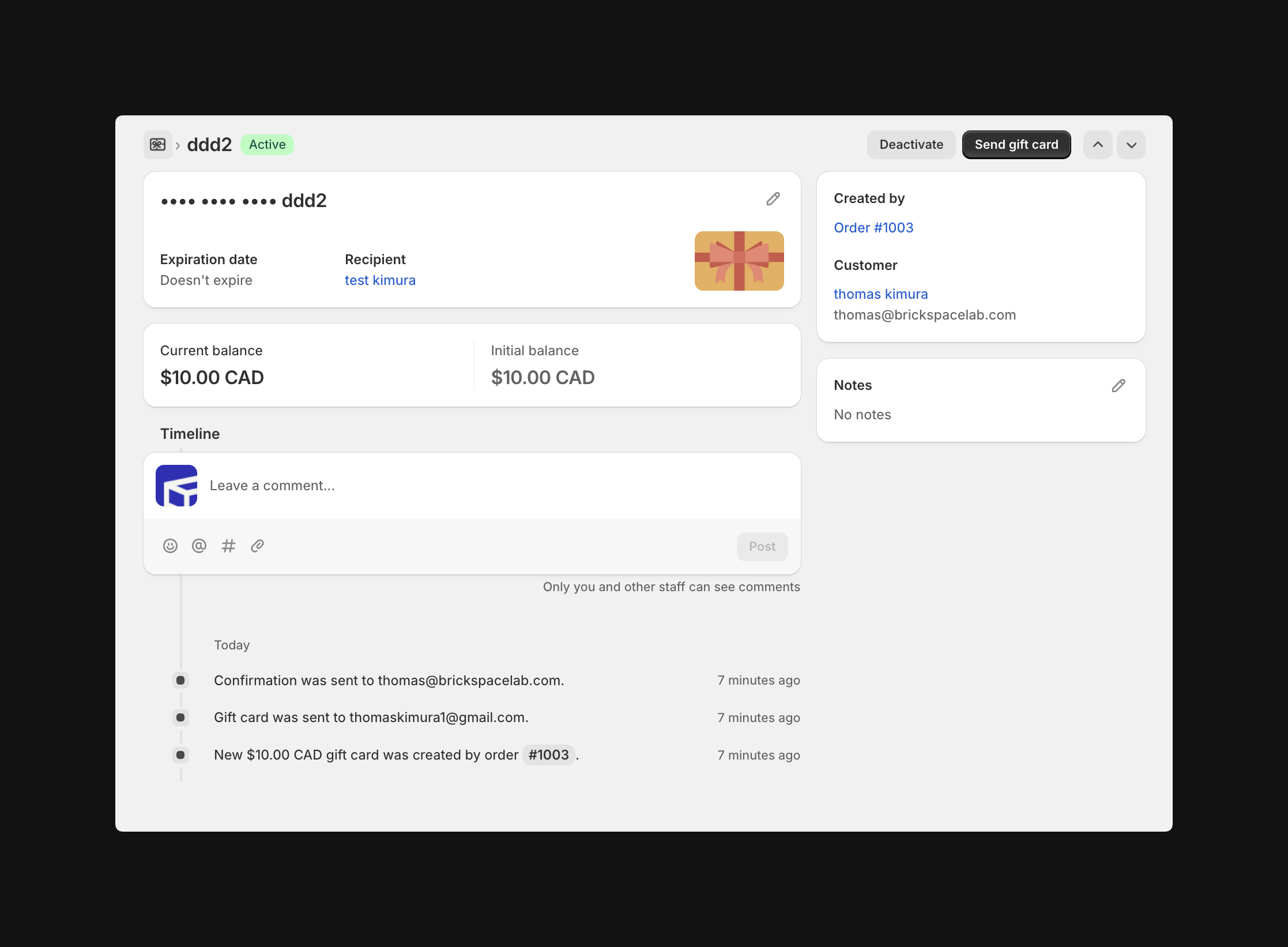Click the Post comment button

(x=762, y=546)
